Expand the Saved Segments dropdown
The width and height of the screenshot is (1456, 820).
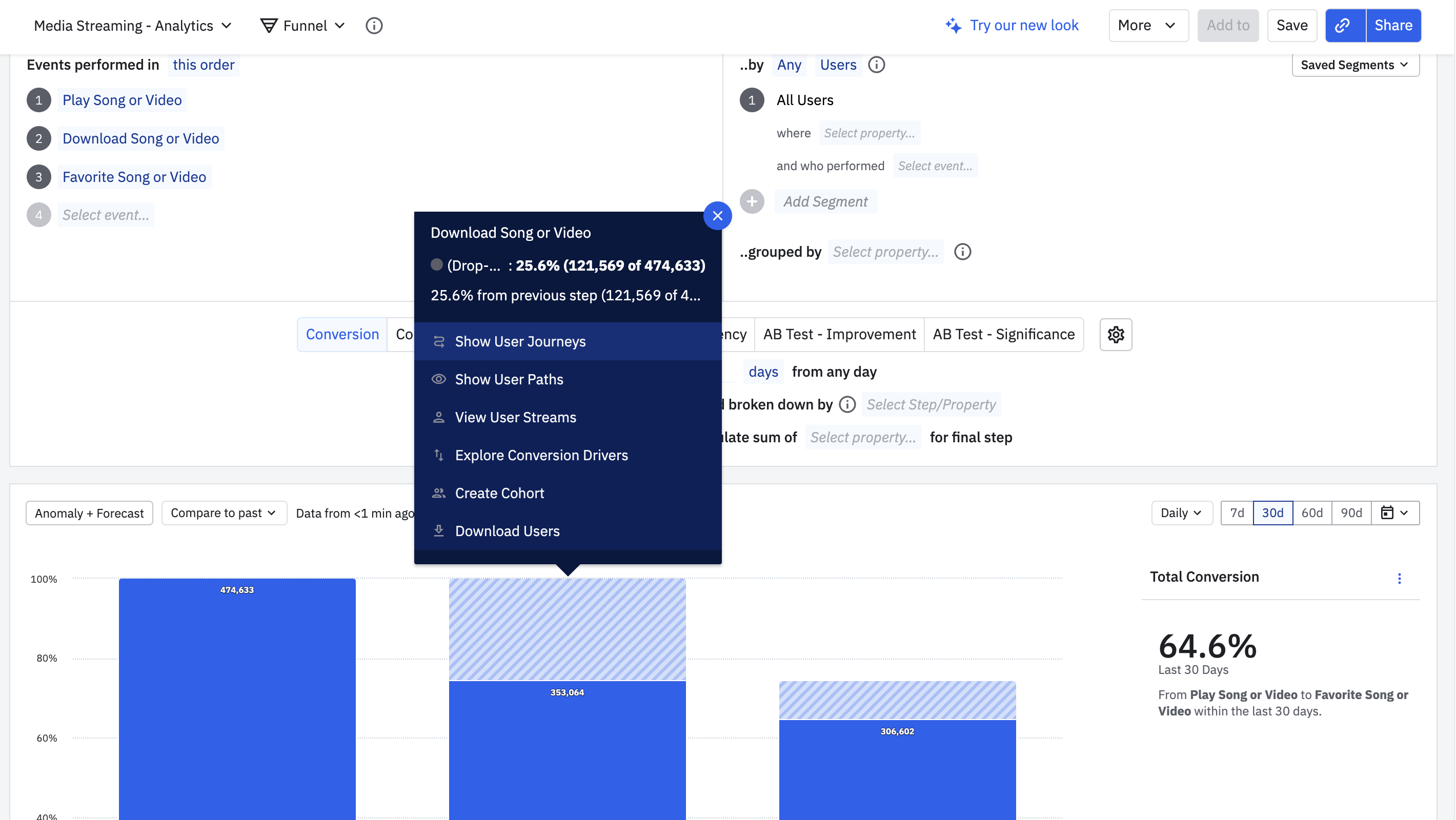[x=1355, y=65]
